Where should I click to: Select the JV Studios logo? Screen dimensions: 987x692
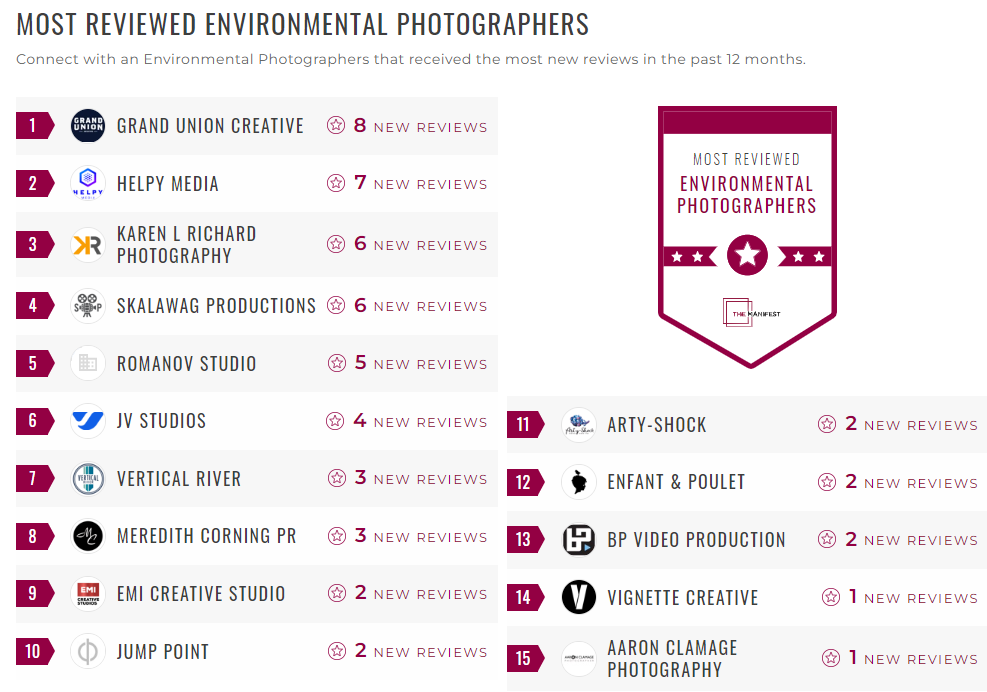tap(87, 421)
